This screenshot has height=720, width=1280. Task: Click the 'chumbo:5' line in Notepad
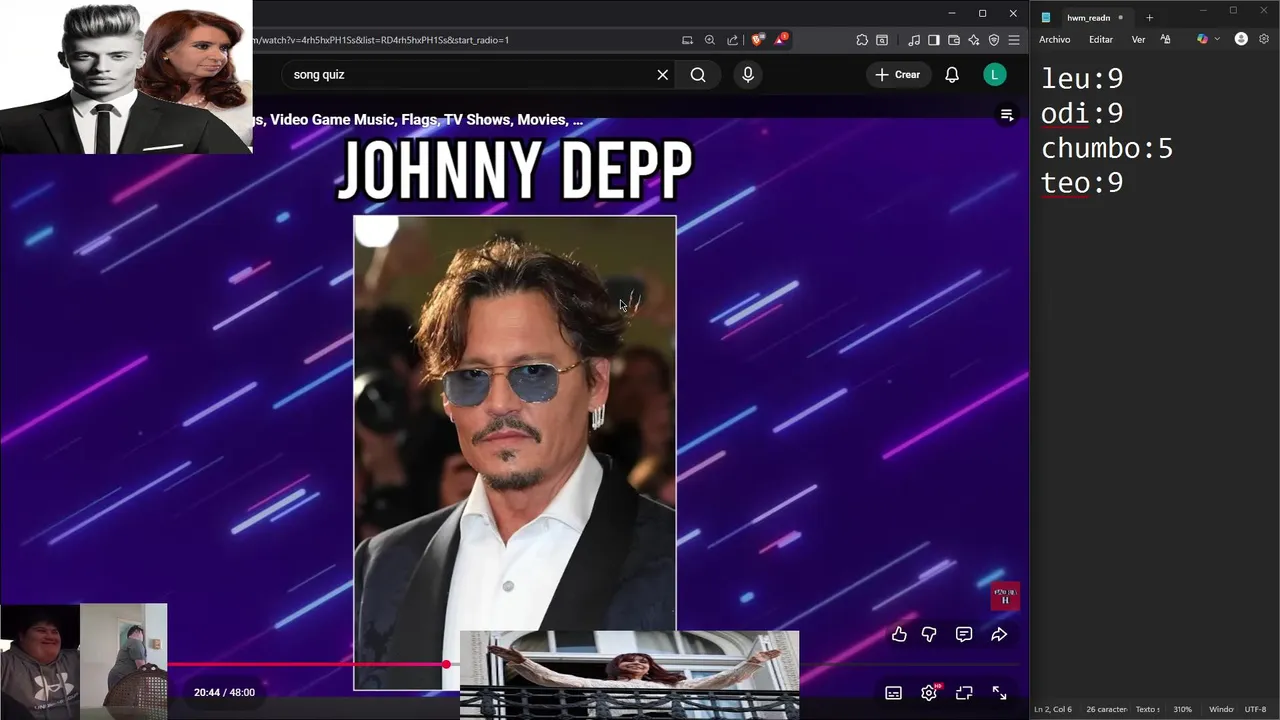point(1107,148)
